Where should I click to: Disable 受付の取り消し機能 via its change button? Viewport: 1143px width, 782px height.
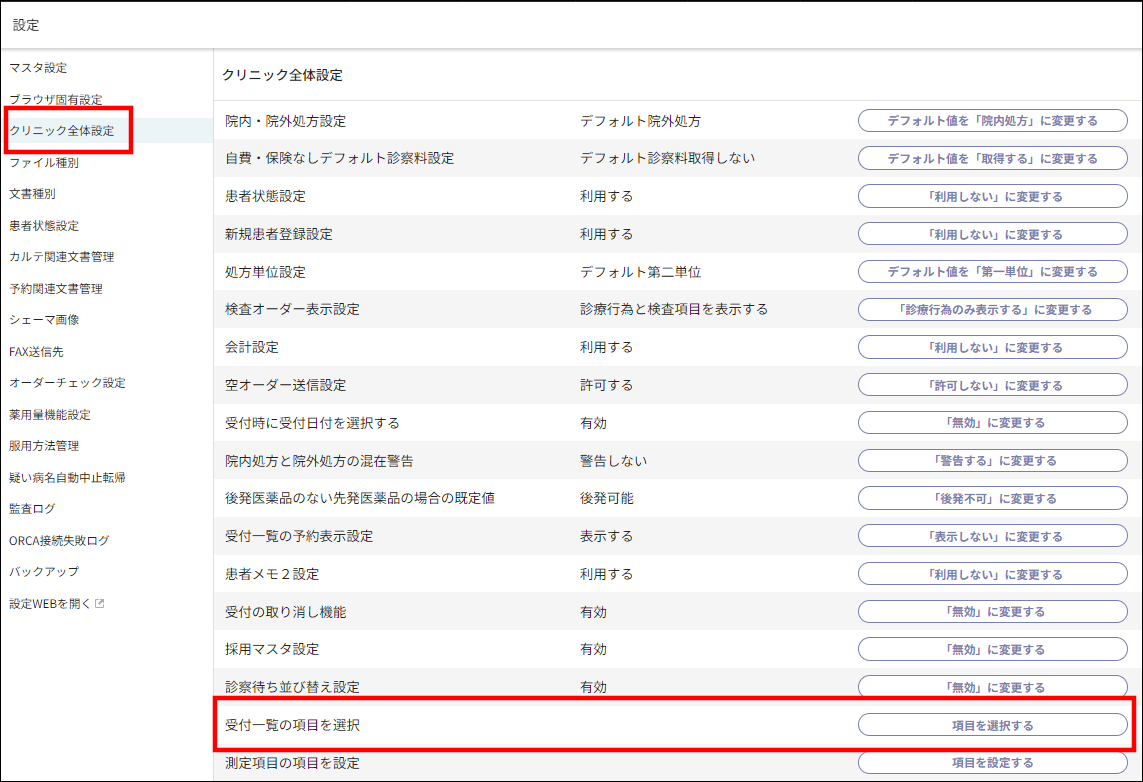[x=992, y=611]
